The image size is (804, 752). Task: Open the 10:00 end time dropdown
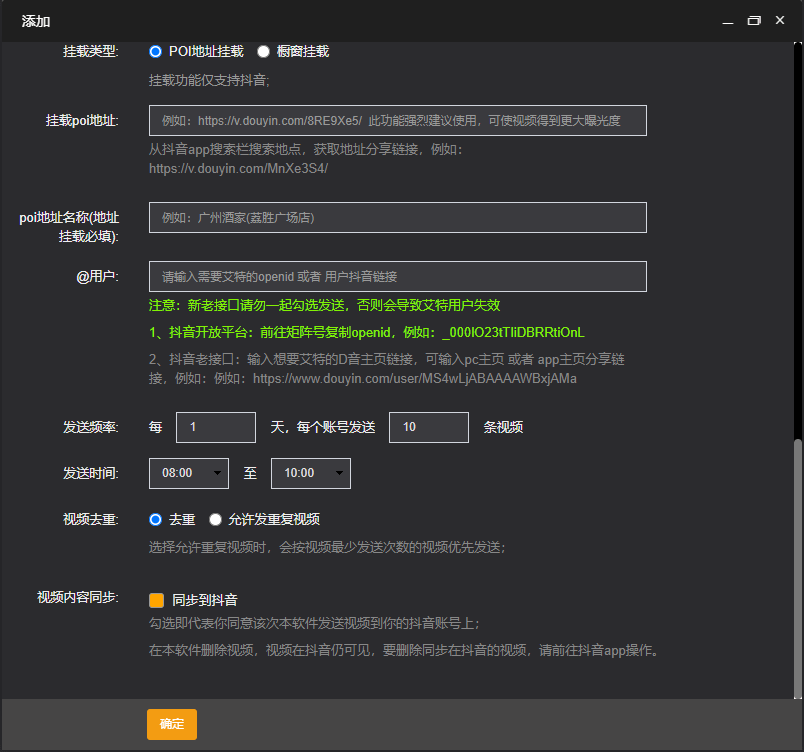coord(310,474)
